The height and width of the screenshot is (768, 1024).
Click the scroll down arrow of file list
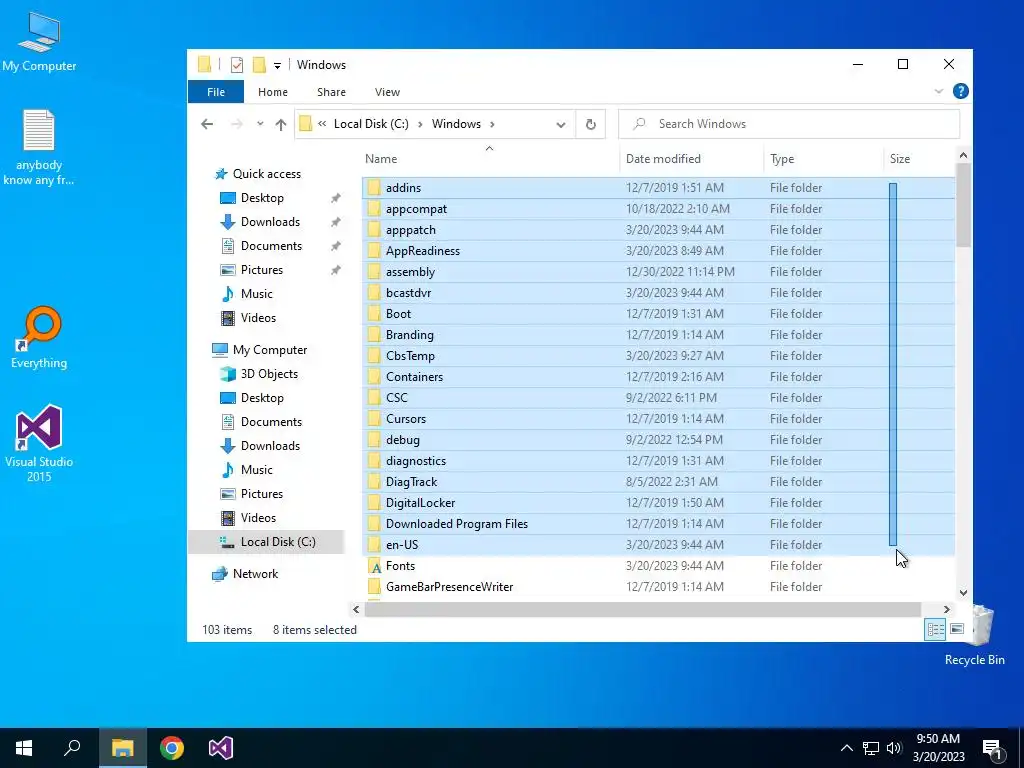tap(963, 593)
